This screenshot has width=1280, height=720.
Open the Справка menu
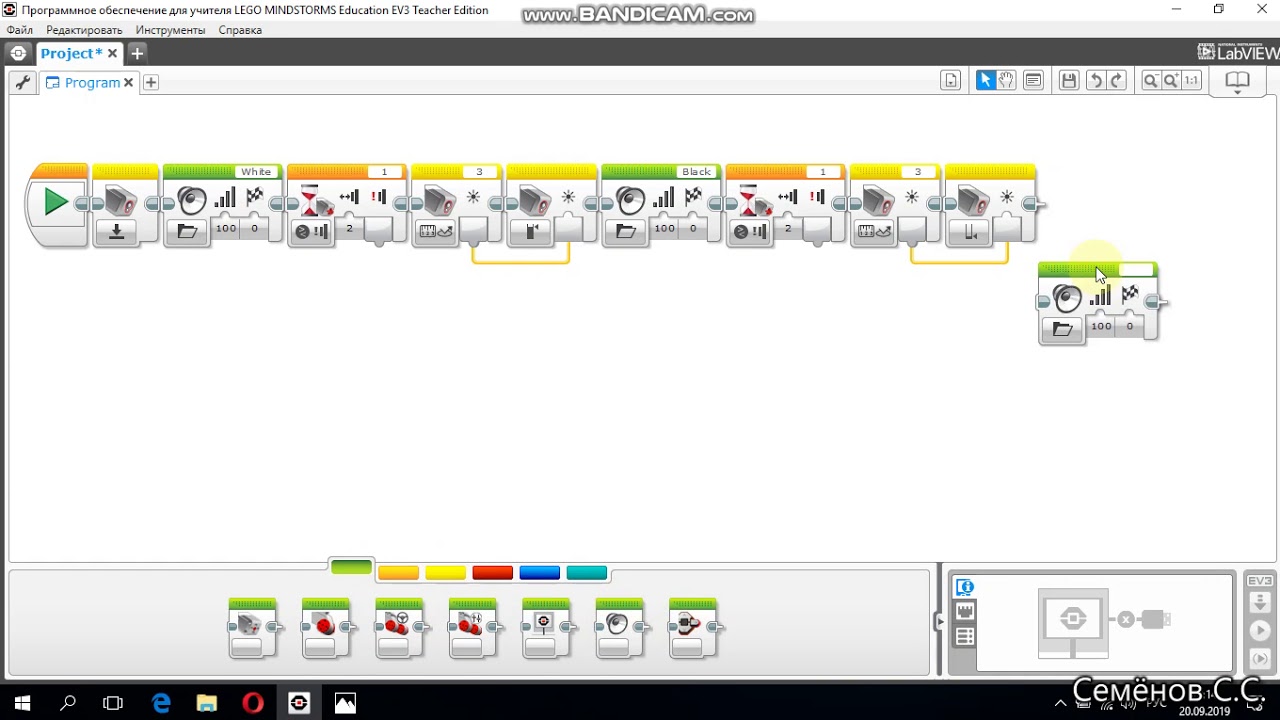pos(240,30)
